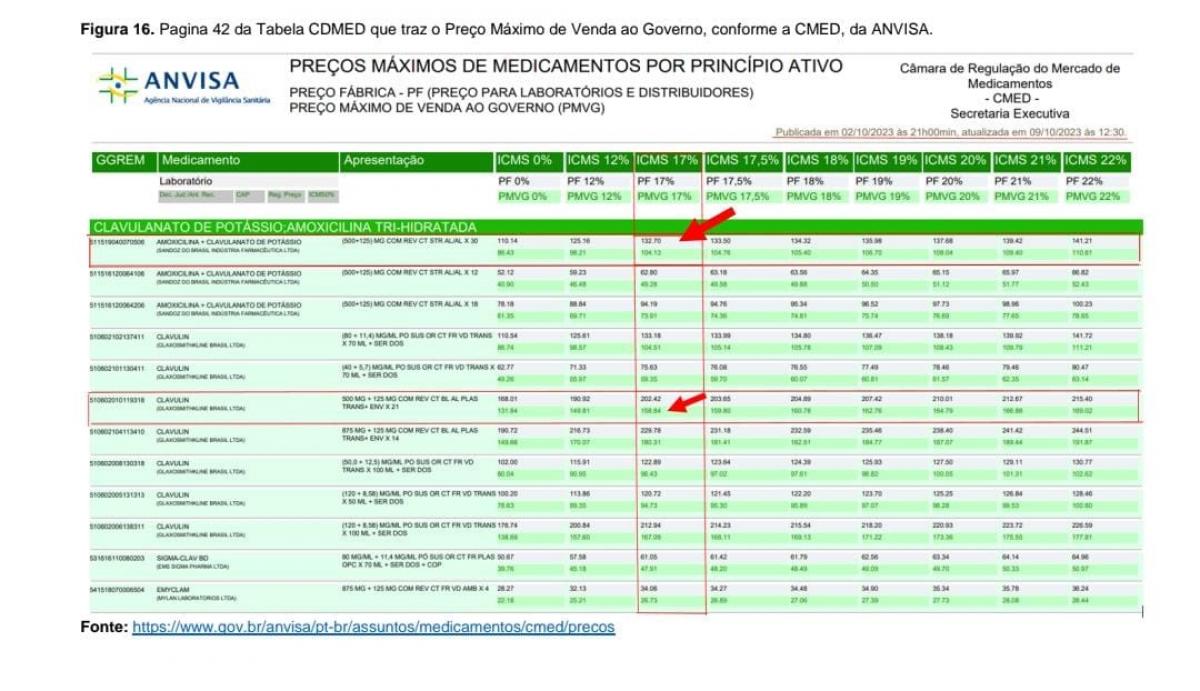This screenshot has height=691, width=1200.
Task: Select the ICMS 17% column header
Action: 665,160
